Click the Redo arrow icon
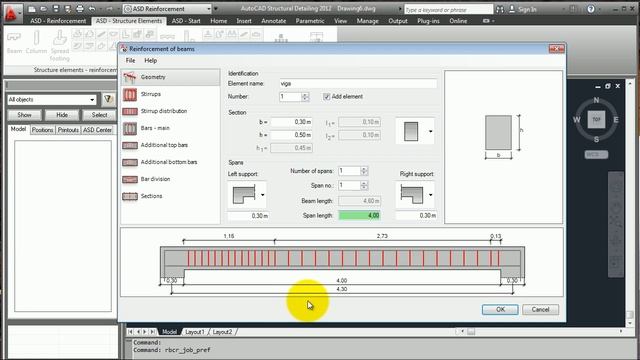The height and width of the screenshot is (360, 640). [109, 9]
